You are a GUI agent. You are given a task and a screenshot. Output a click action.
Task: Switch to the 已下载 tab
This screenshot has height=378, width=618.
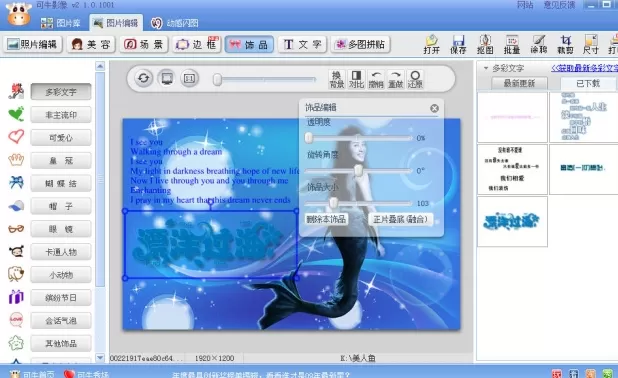pyautogui.click(x=588, y=83)
